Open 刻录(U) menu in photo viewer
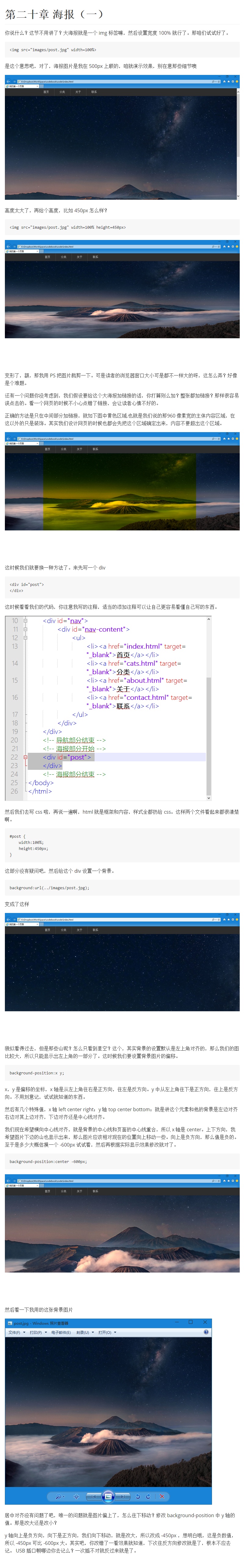 click(84, 1332)
